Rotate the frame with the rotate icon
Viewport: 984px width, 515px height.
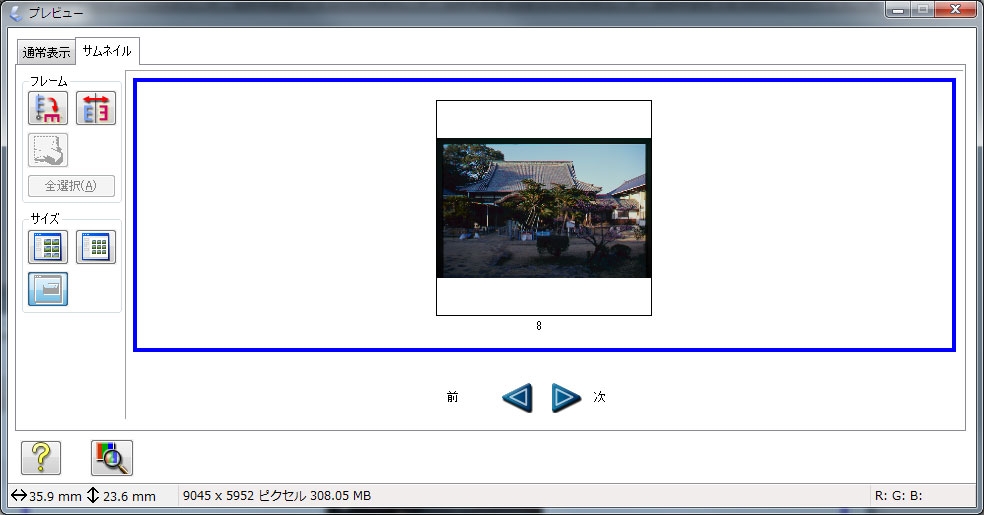point(48,108)
